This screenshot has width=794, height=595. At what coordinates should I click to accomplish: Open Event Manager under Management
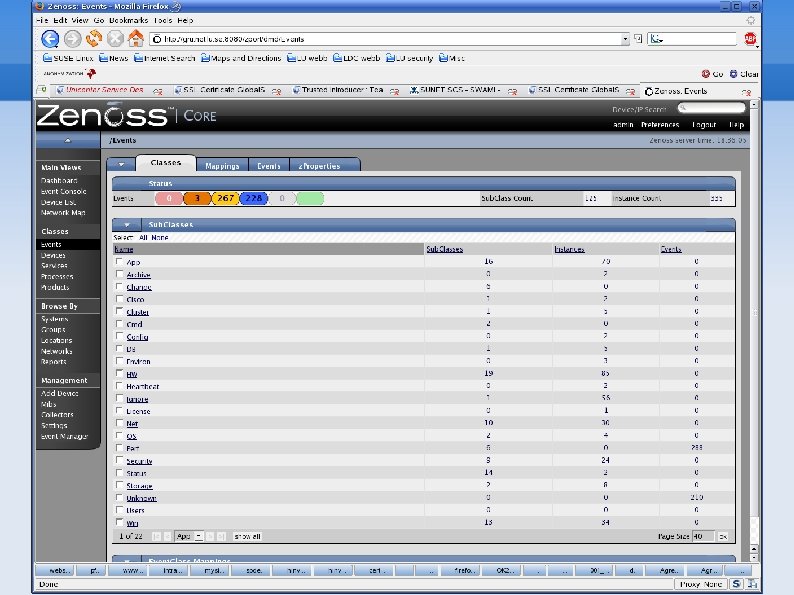[64, 436]
